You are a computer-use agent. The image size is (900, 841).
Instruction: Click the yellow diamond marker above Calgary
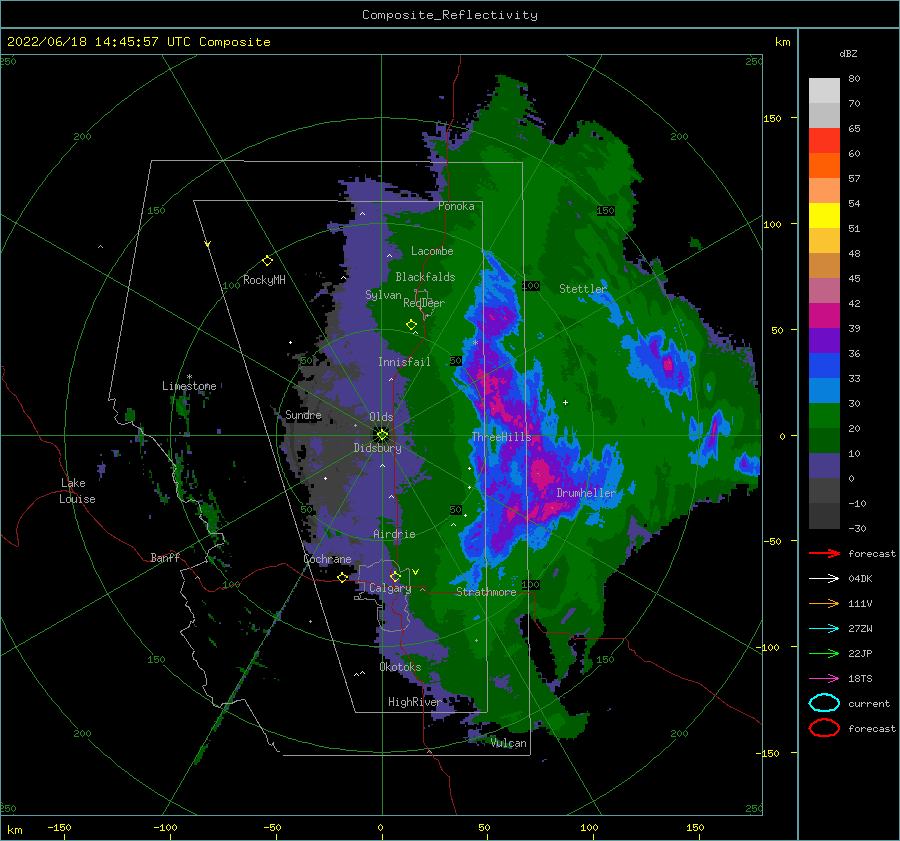tap(395, 576)
